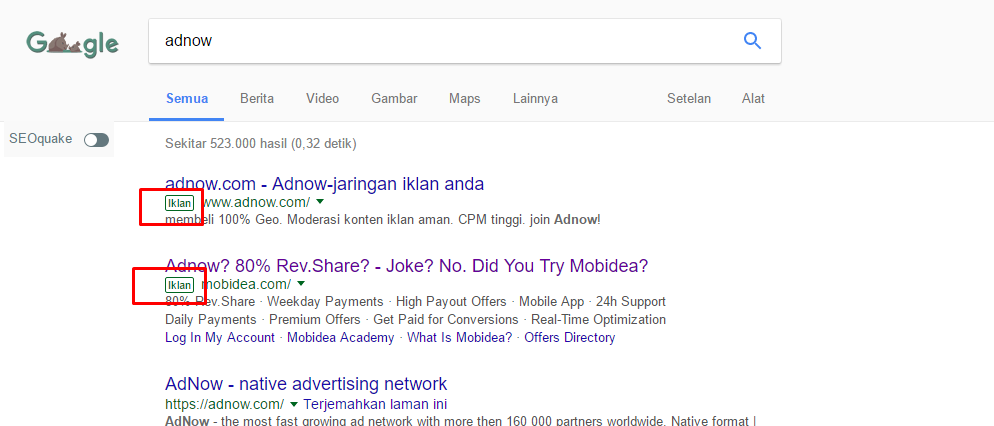Click the Iklan badge on the adnow.com ad
Viewport: 994px width, 426px height.
179,203
